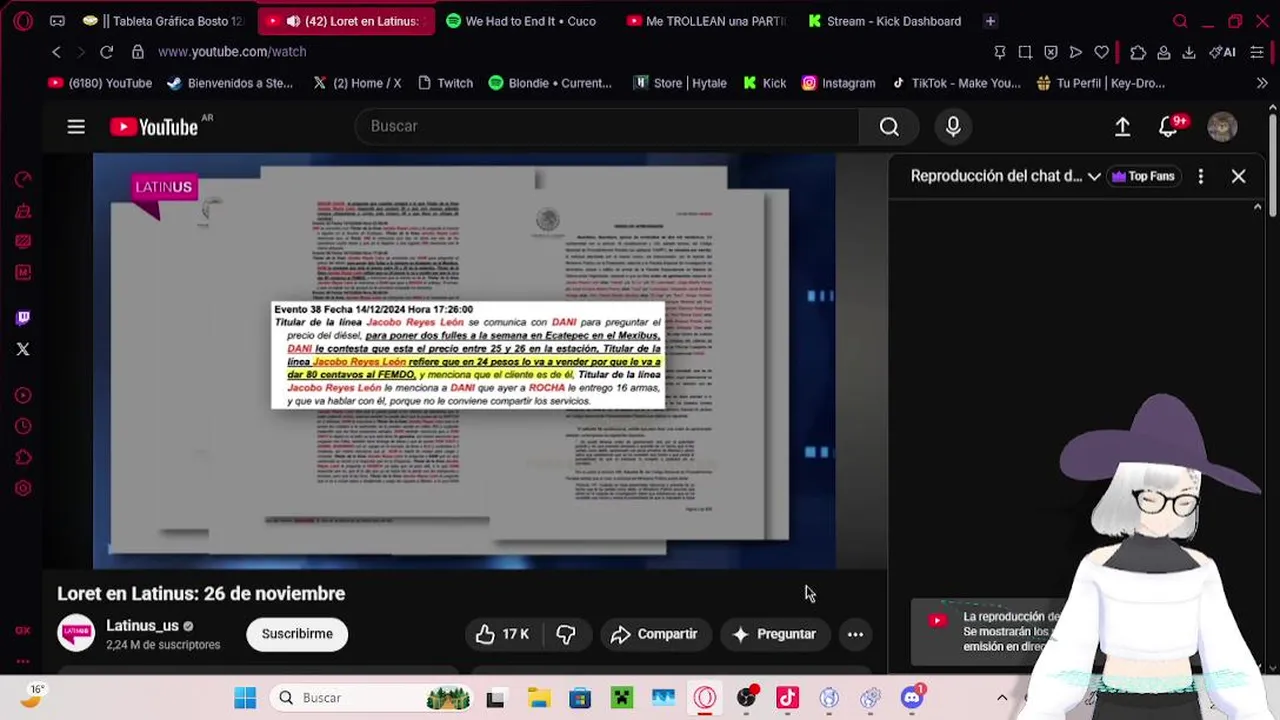Close the chat replay panel
The image size is (1280, 720).
coord(1238,176)
